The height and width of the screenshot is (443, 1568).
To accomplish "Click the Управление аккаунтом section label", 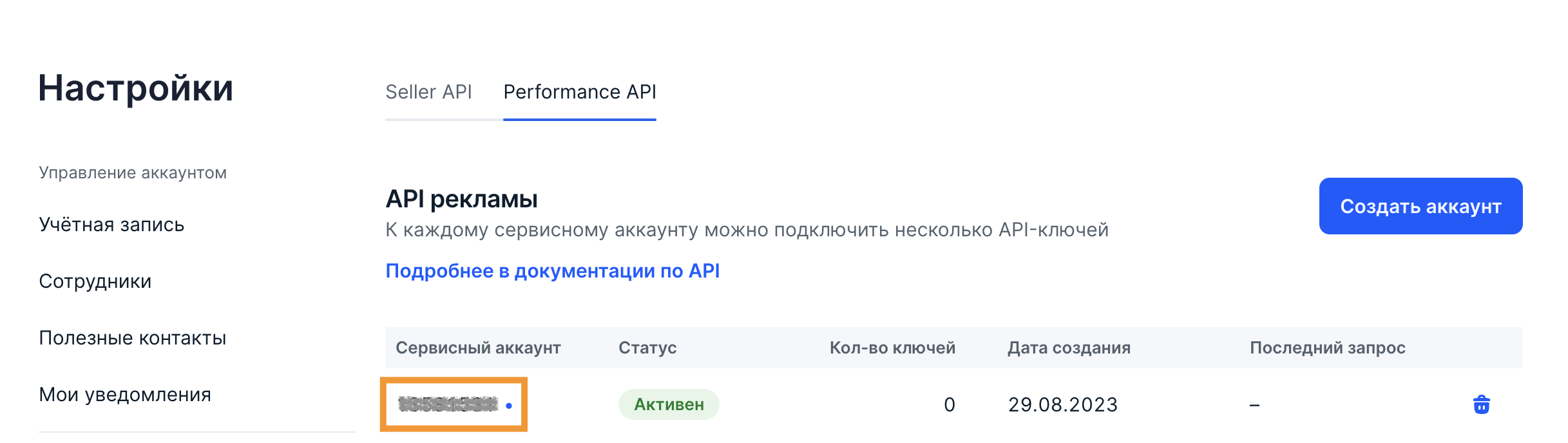I will point(133,173).
